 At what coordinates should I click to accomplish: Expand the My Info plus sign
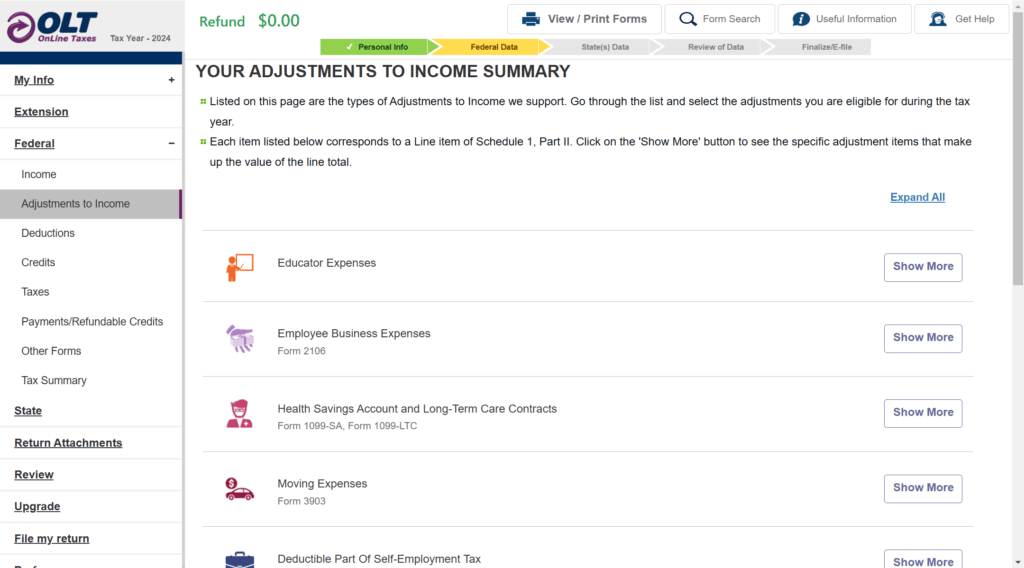171,80
